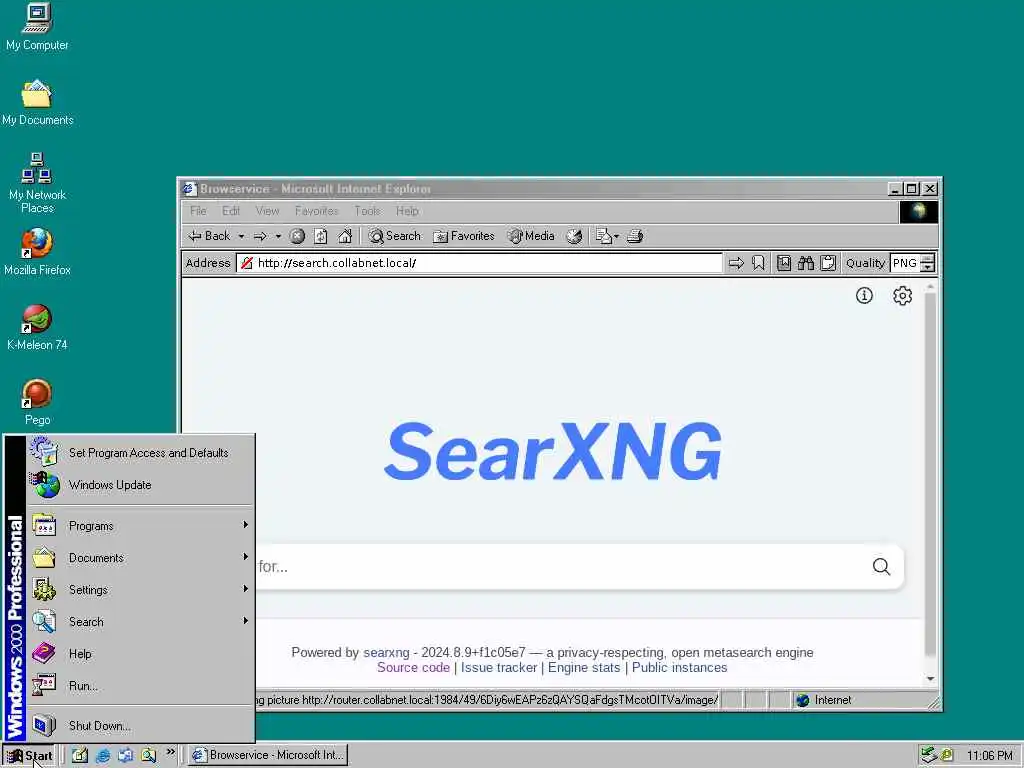Click the Forward arrow in the IE toolbar
The image size is (1024, 768).
click(261, 236)
